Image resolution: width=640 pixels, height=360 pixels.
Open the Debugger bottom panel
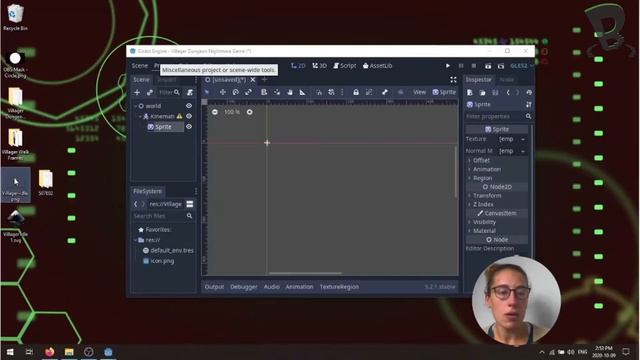click(x=244, y=287)
